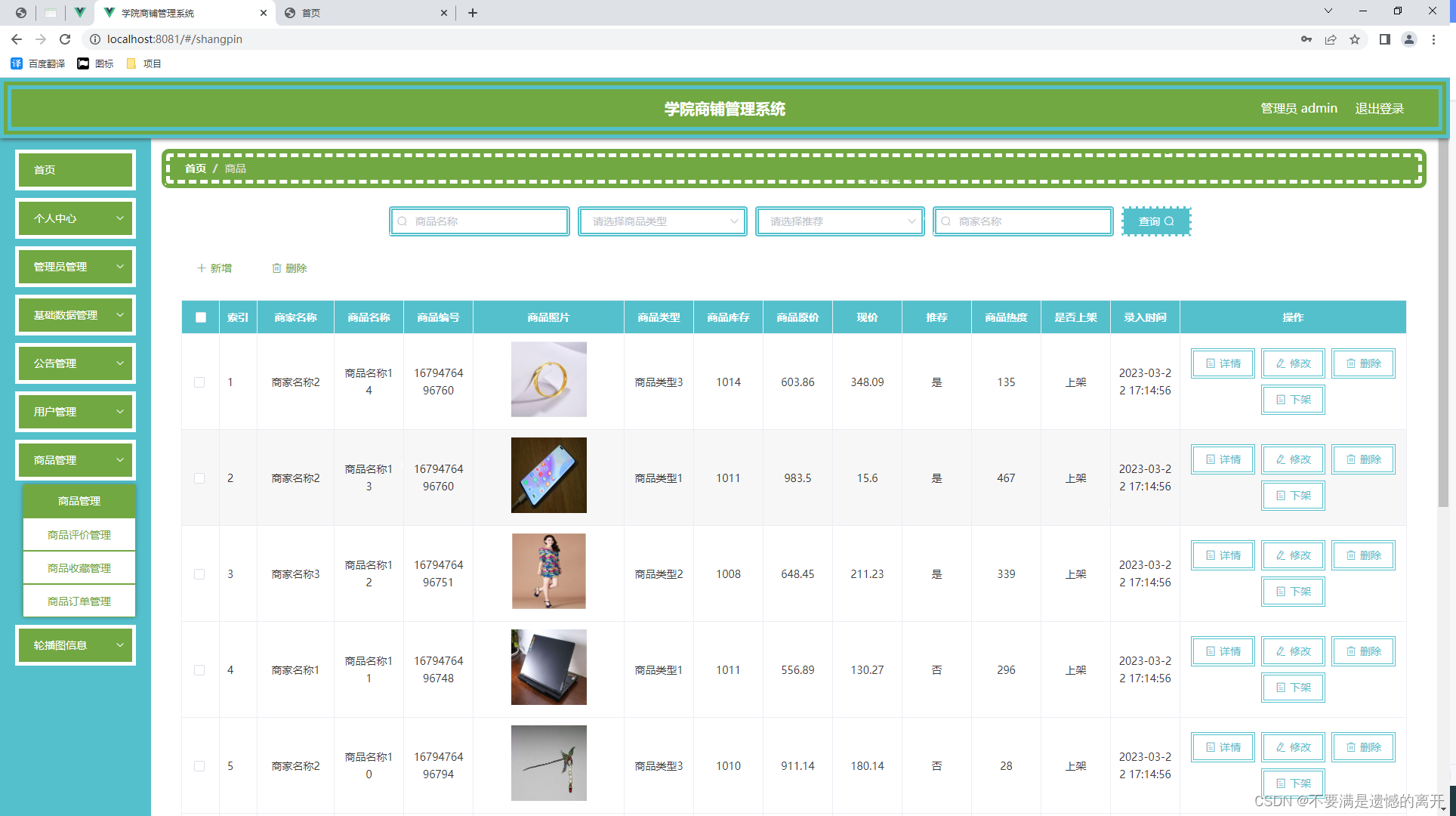Bookmark this page with the star icon

coord(1355,39)
